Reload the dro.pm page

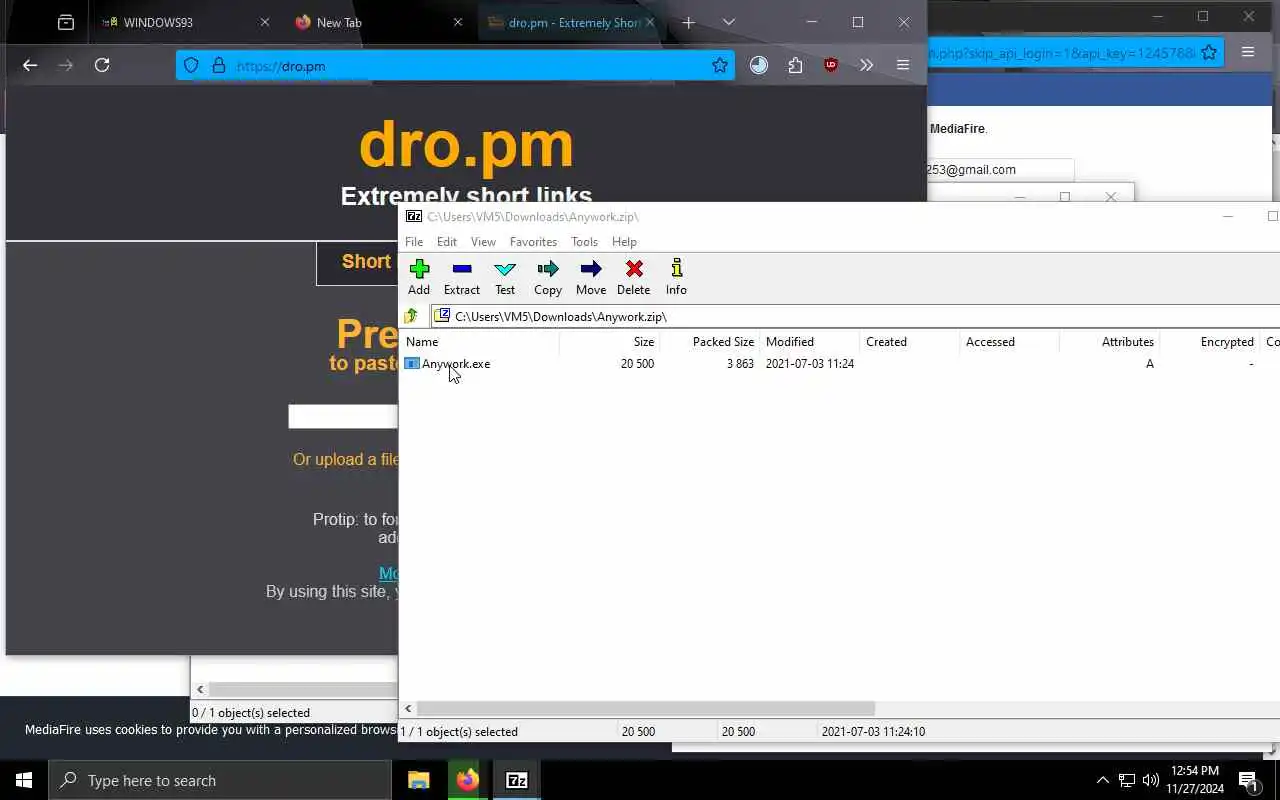tap(102, 65)
